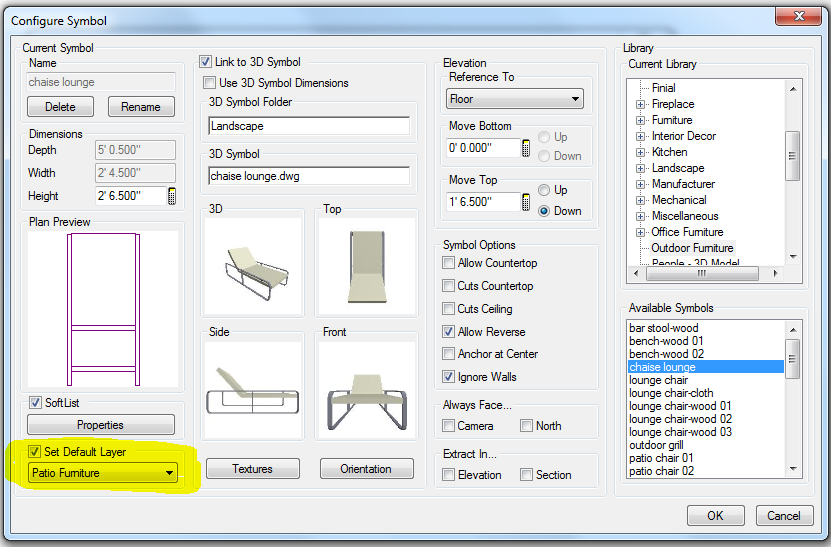Image resolution: width=831 pixels, height=547 pixels.
Task: Expand the Miscellaneous library node
Action: (640, 216)
